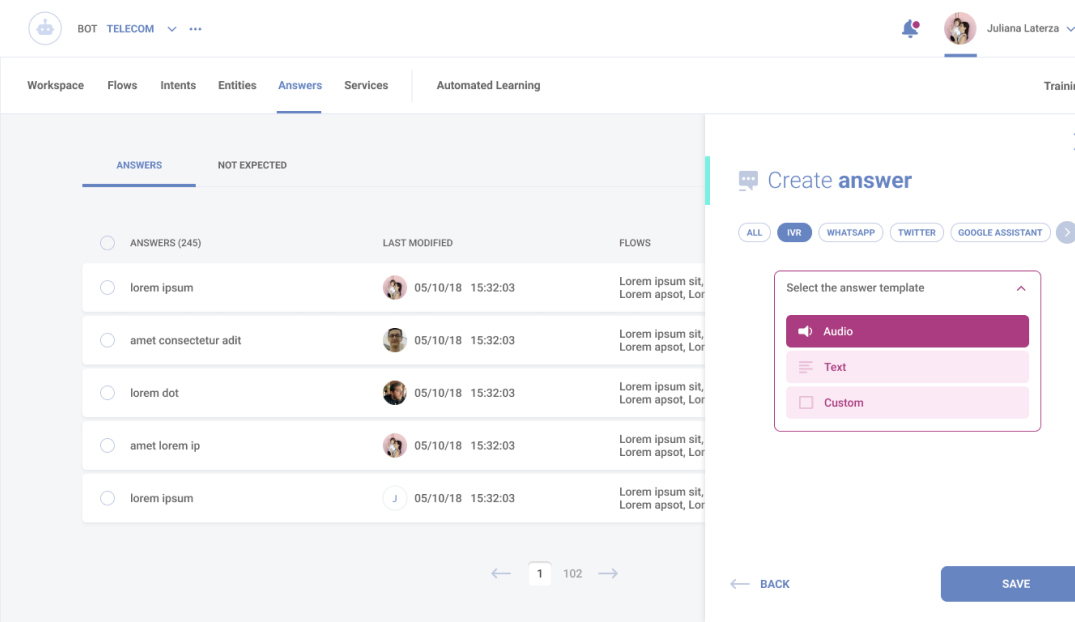Click the Create answer chat icon
Image resolution: width=1075 pixels, height=622 pixels.
748,181
